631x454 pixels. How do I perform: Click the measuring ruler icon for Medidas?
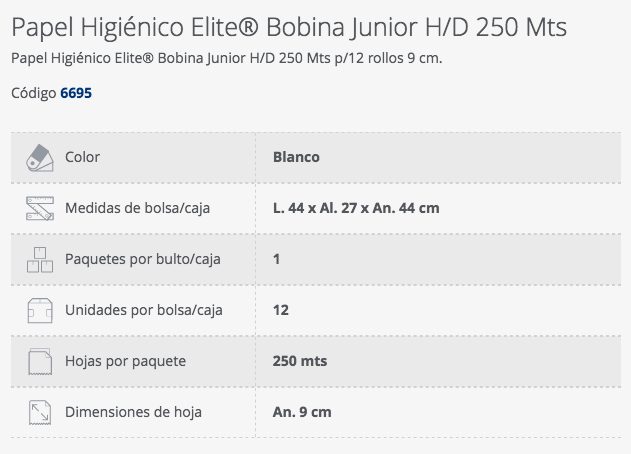click(40, 208)
